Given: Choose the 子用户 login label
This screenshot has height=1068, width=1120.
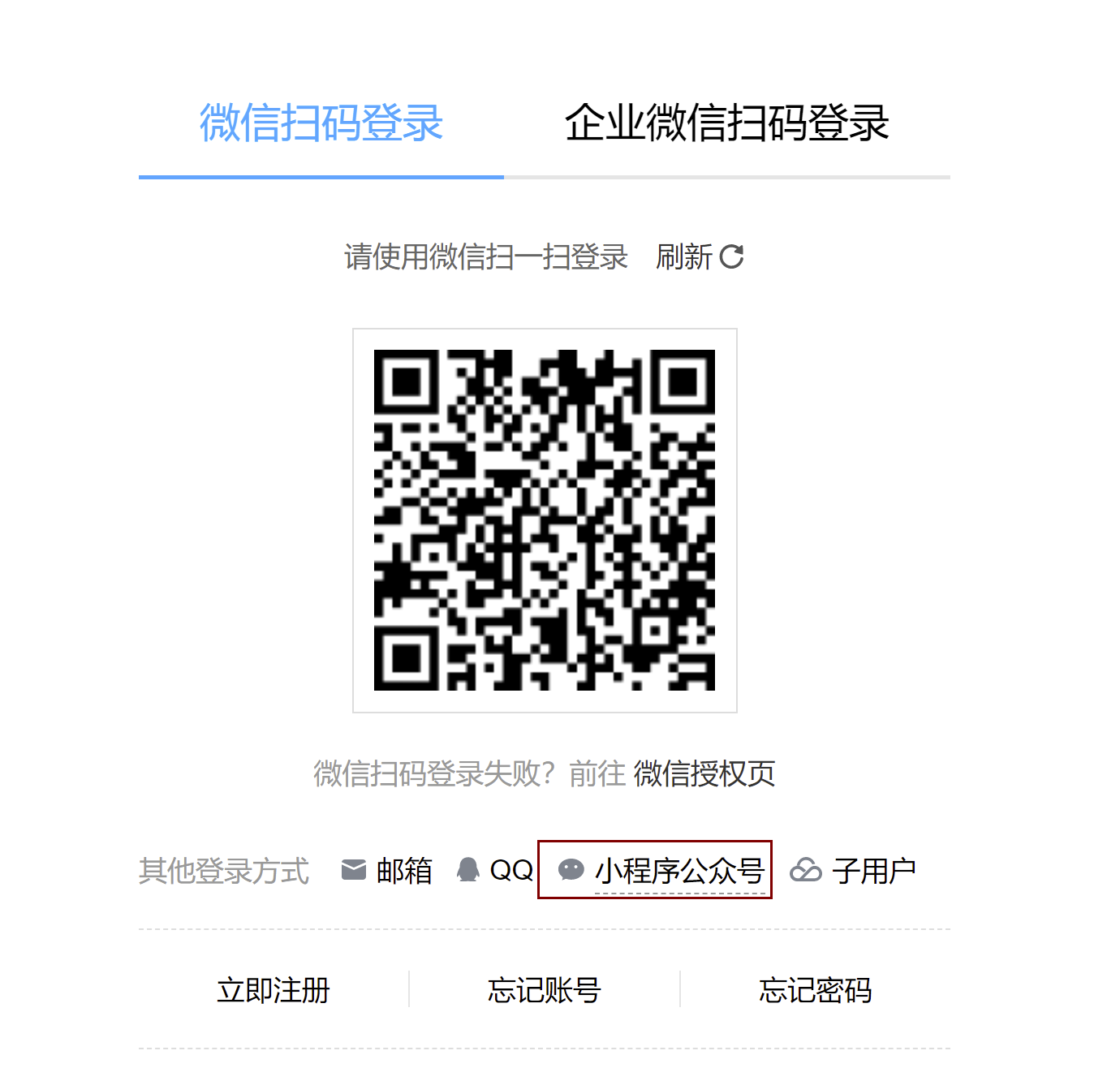Looking at the screenshot, I should [x=874, y=871].
